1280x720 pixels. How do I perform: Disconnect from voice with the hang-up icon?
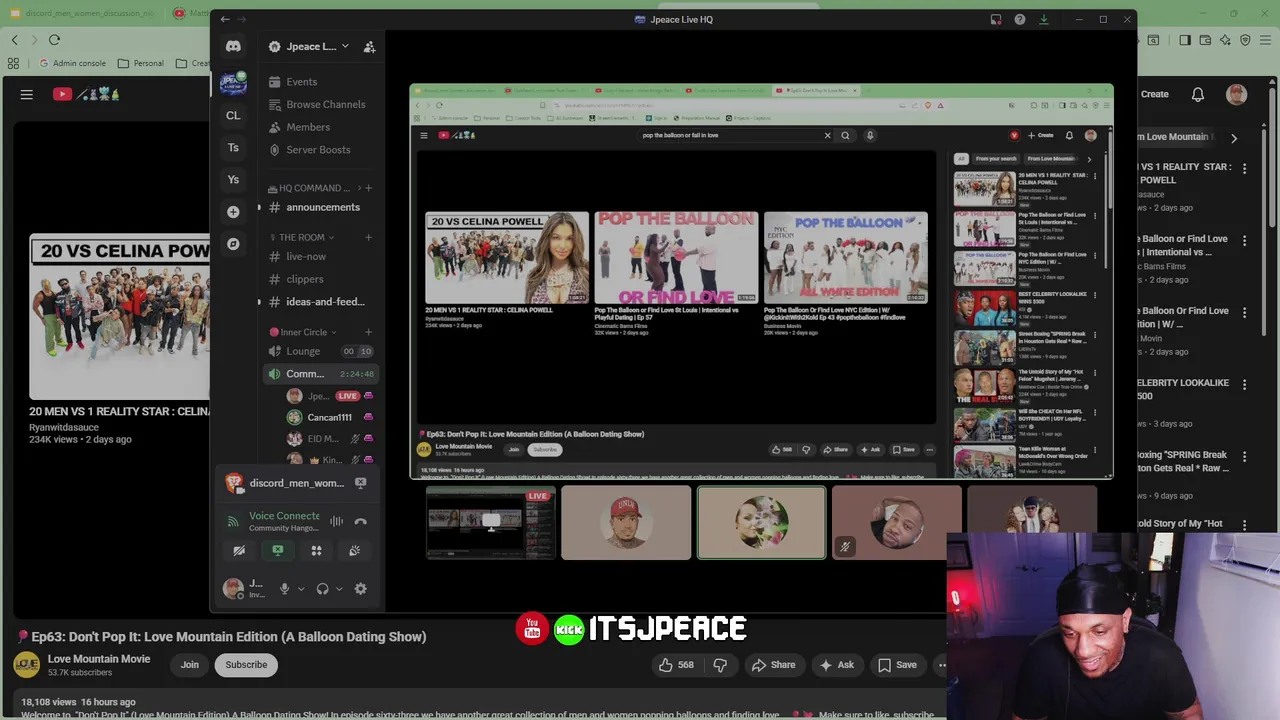pos(360,521)
